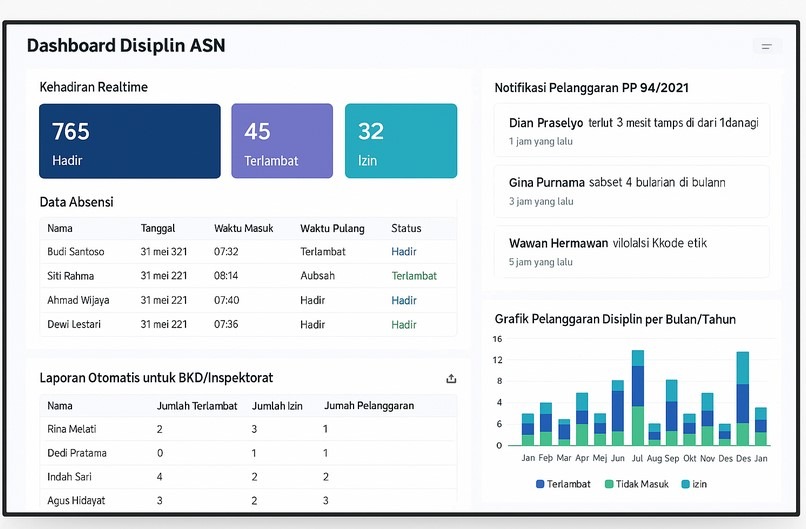Click the 07:40 entry time cell

click(227, 300)
